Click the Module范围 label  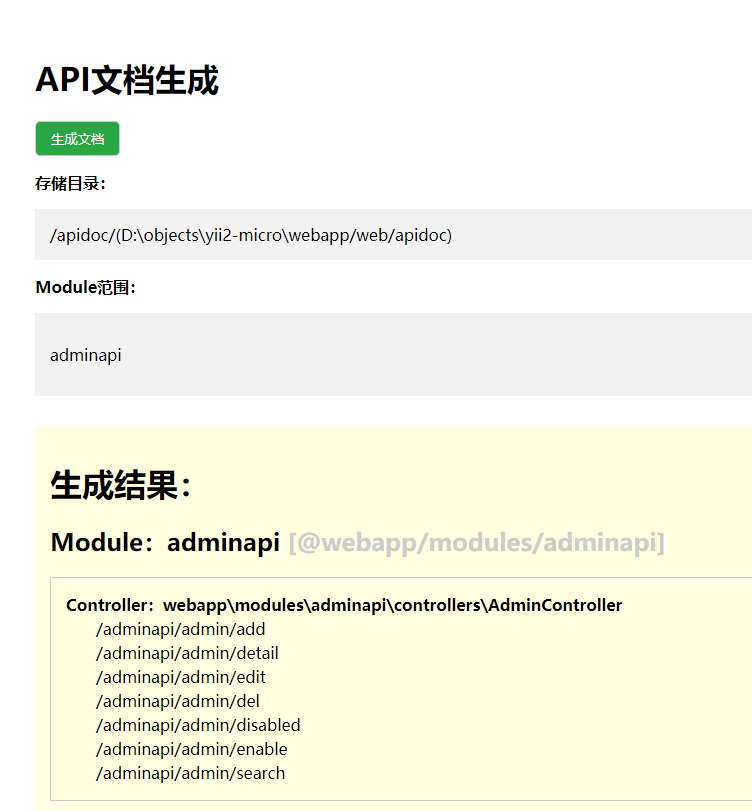85,288
